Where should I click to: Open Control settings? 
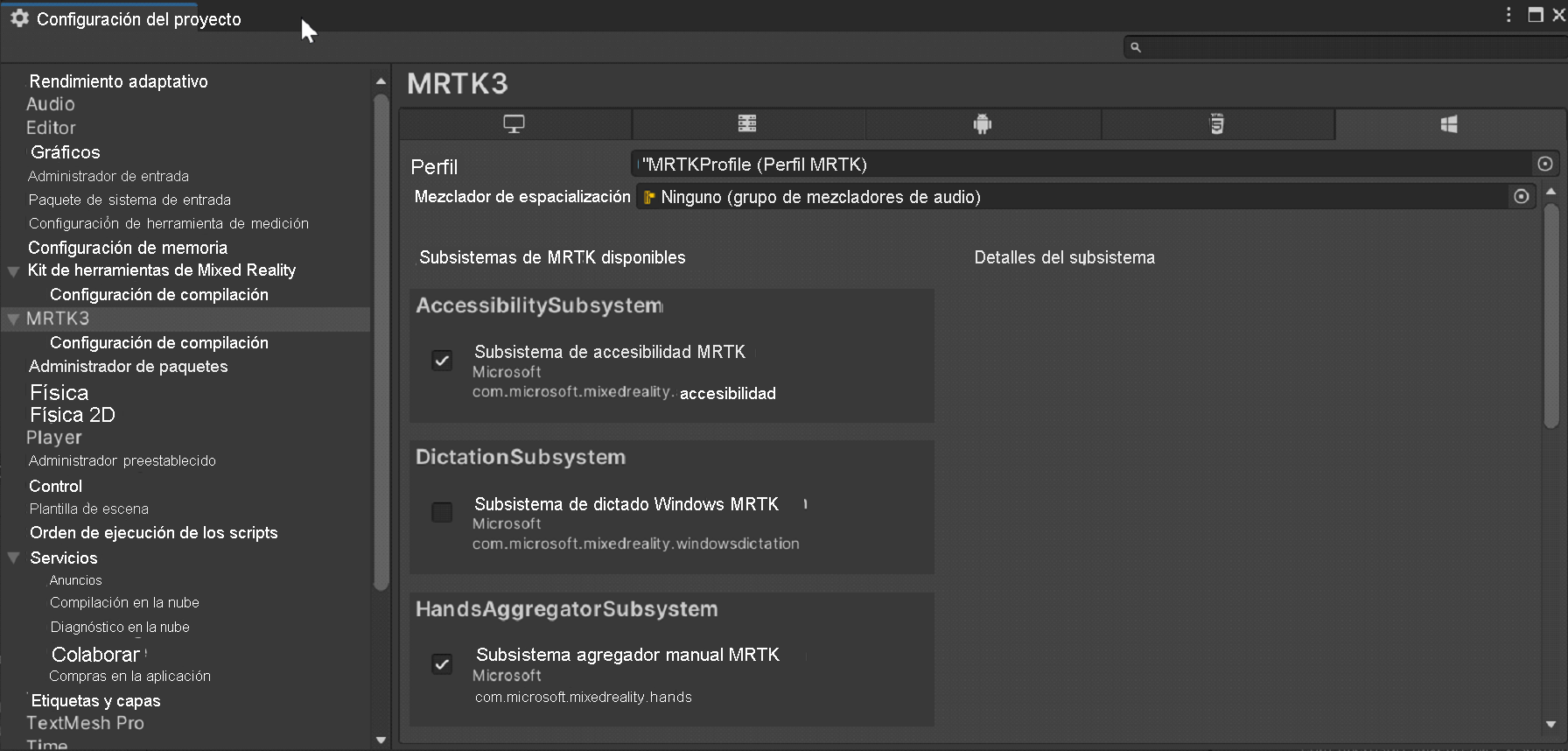(x=55, y=486)
